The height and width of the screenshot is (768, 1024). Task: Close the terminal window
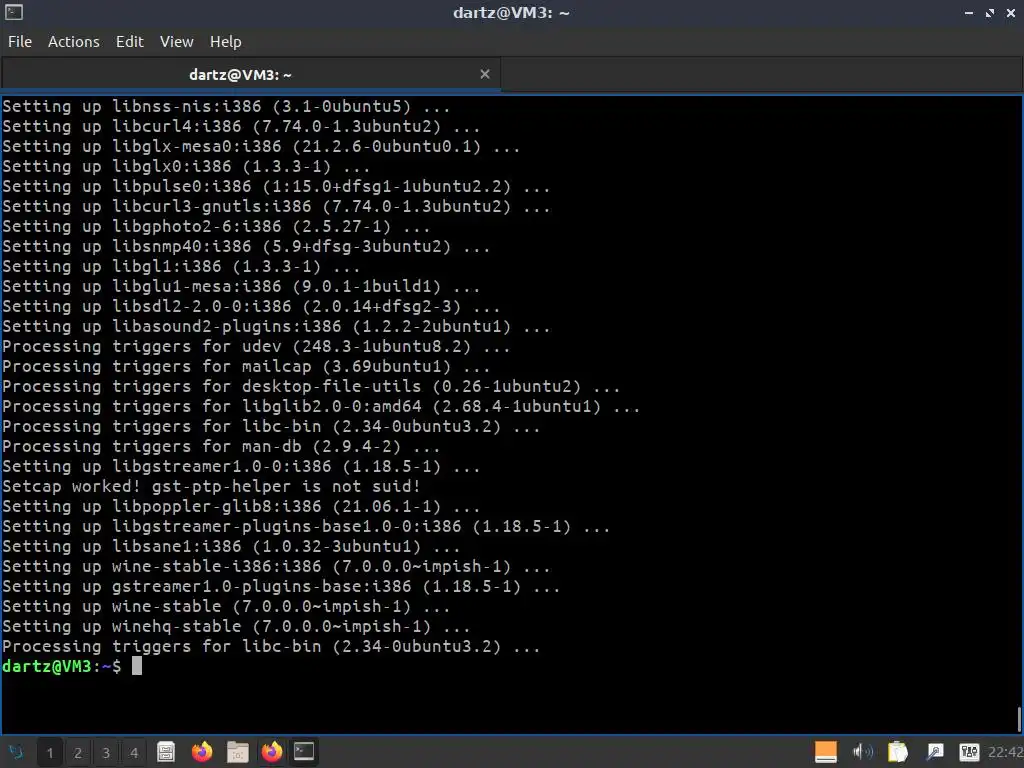(1011, 13)
